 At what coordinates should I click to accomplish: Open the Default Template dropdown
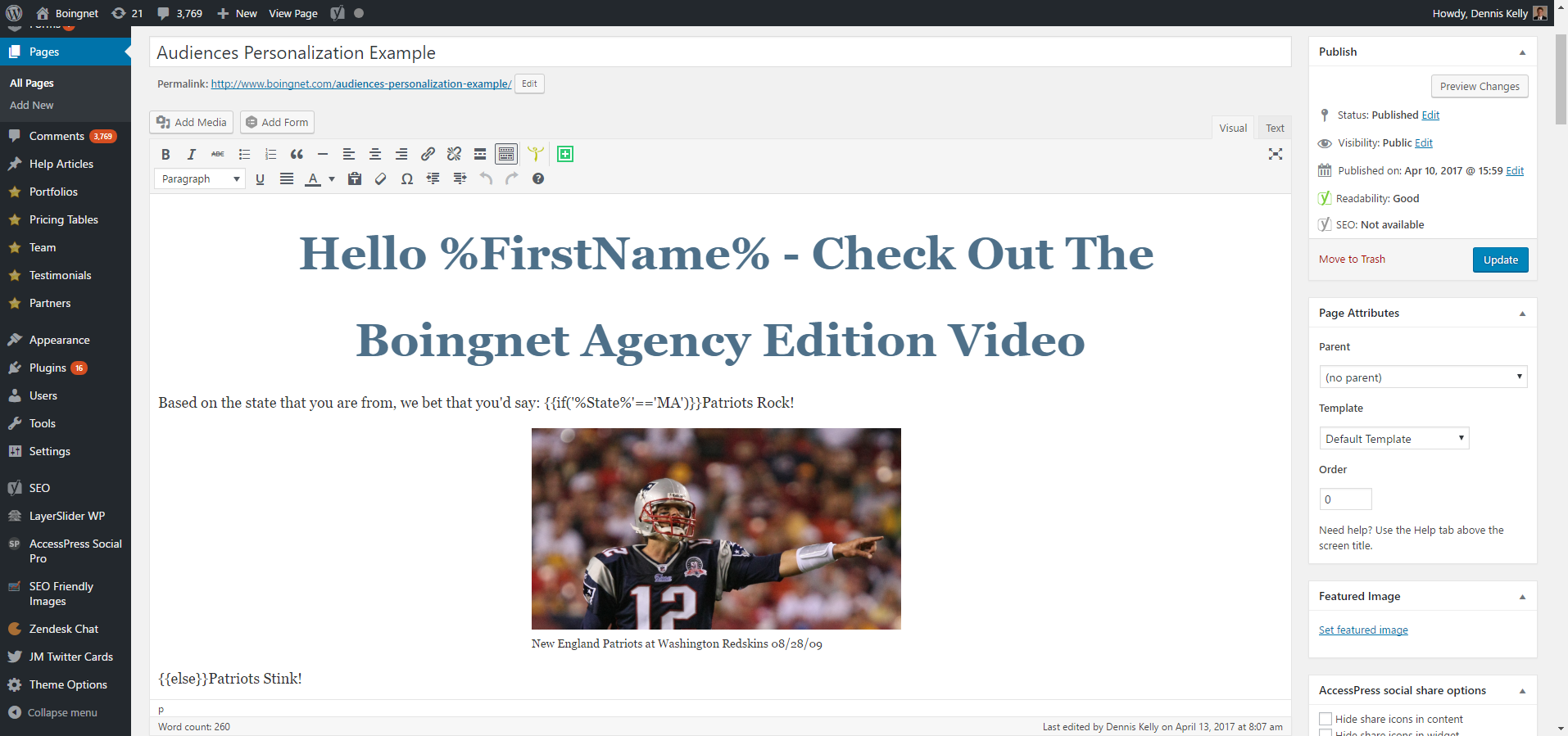1394,439
